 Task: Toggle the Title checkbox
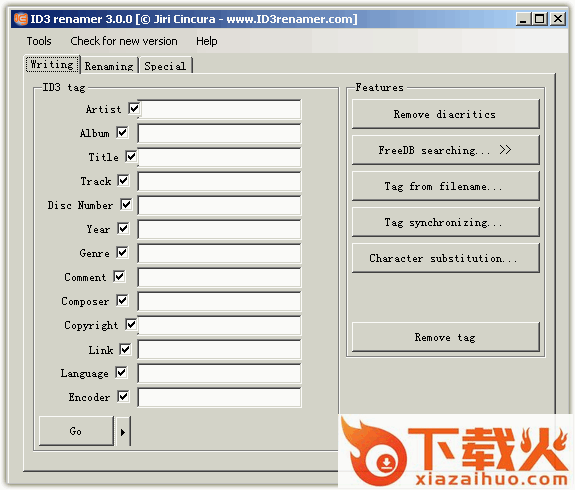coord(131,157)
